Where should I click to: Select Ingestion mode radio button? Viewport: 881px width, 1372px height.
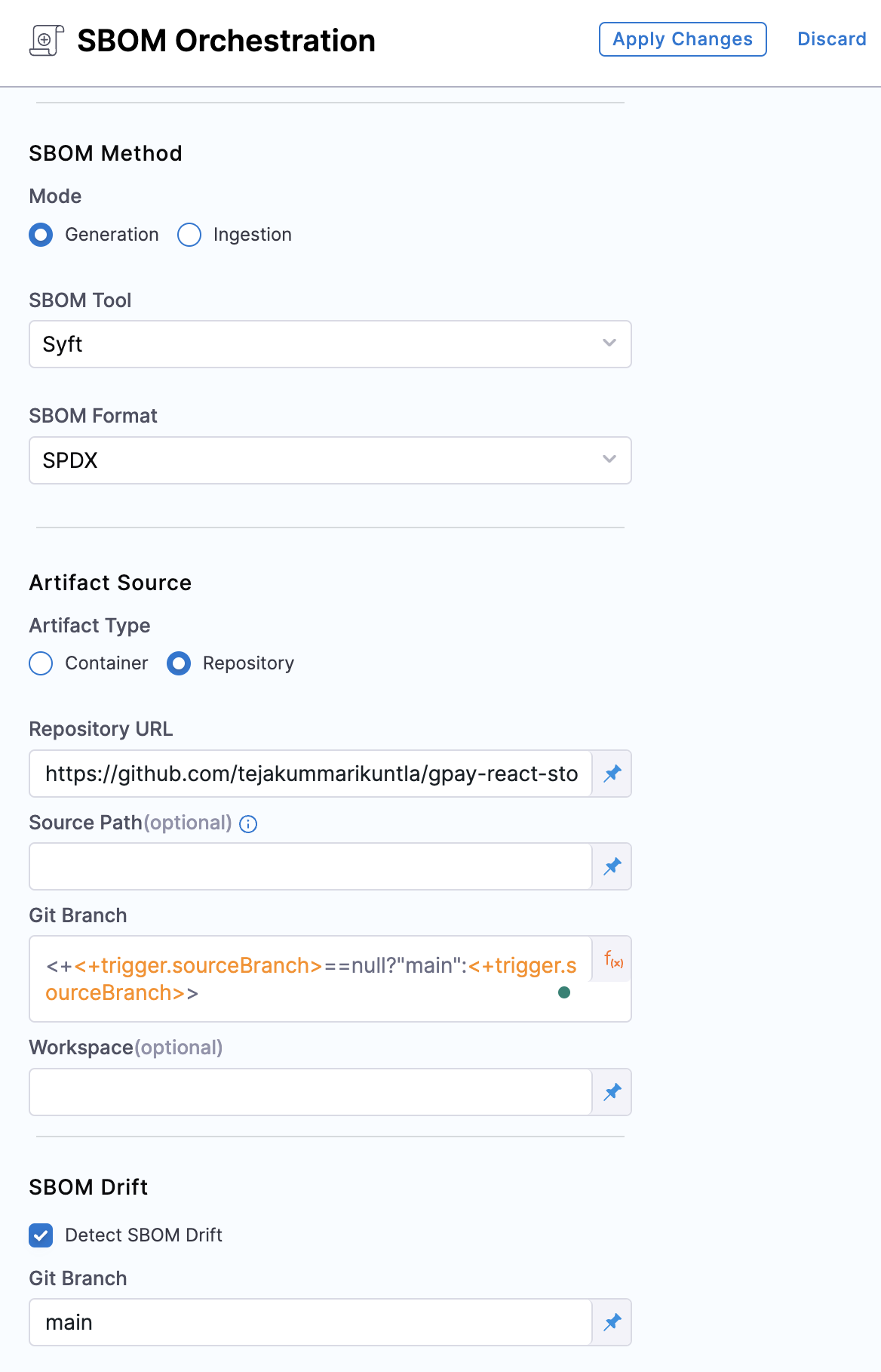click(x=189, y=235)
